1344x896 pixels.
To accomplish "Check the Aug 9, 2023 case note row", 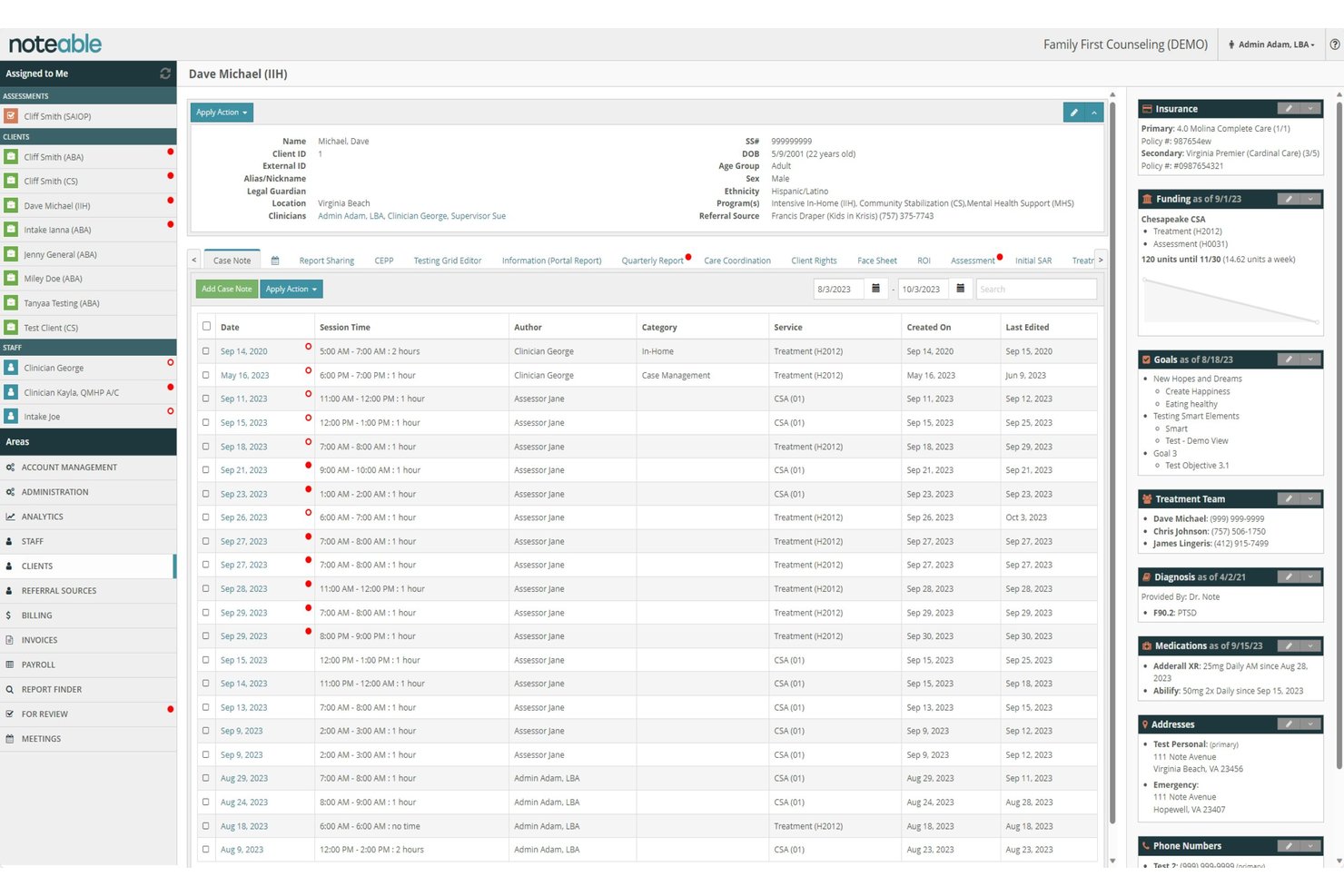I will point(206,850).
